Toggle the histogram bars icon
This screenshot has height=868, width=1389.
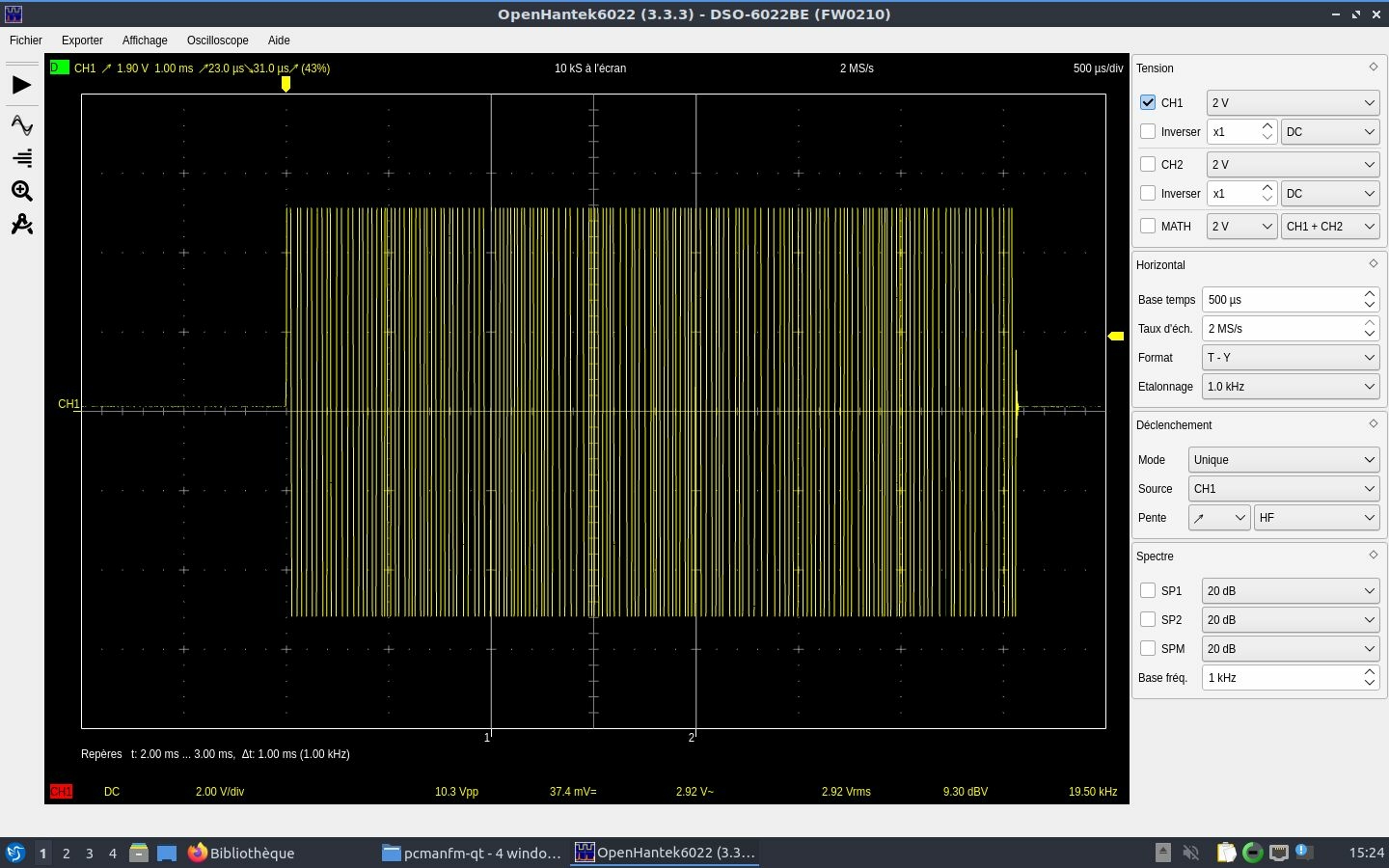tap(21, 158)
